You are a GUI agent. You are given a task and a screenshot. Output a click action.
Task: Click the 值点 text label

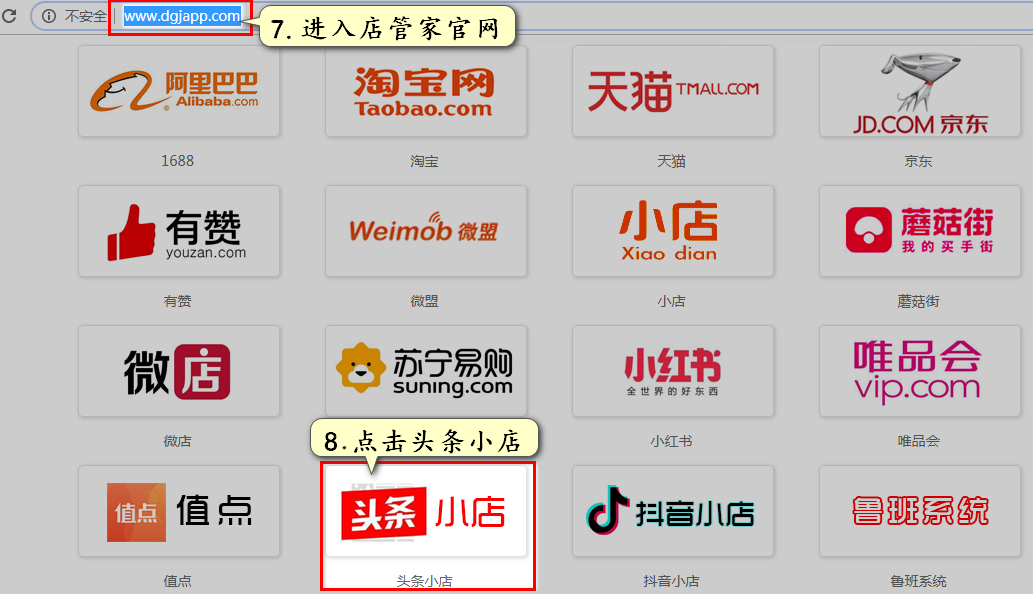click(x=177, y=581)
